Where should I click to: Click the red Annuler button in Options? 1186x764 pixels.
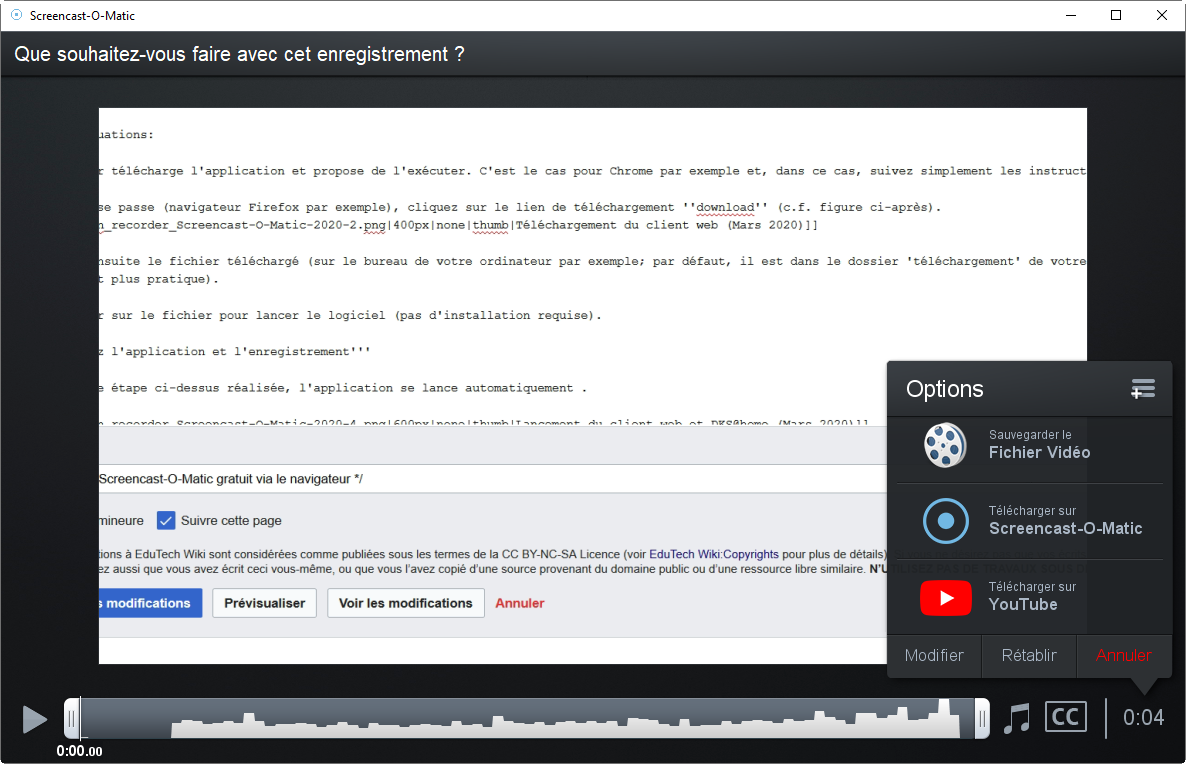1124,655
